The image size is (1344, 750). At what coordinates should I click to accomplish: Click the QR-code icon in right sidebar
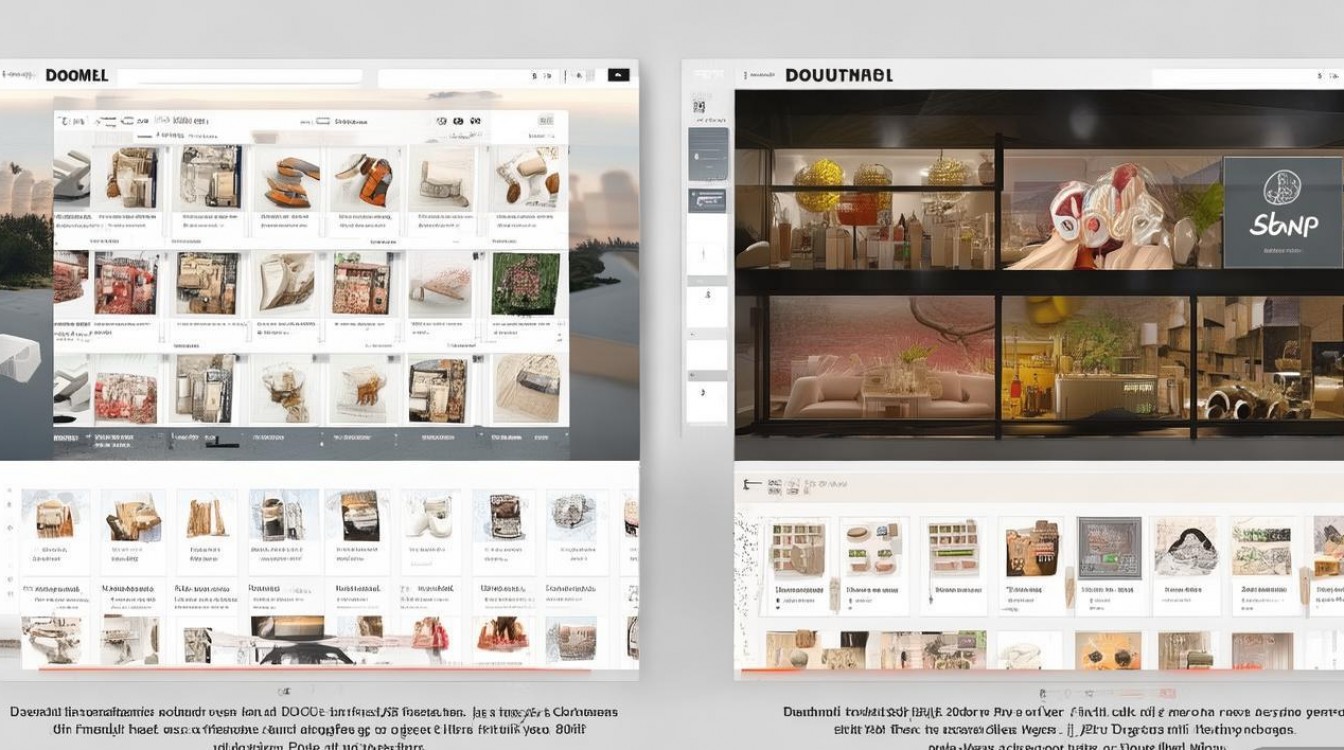click(698, 105)
